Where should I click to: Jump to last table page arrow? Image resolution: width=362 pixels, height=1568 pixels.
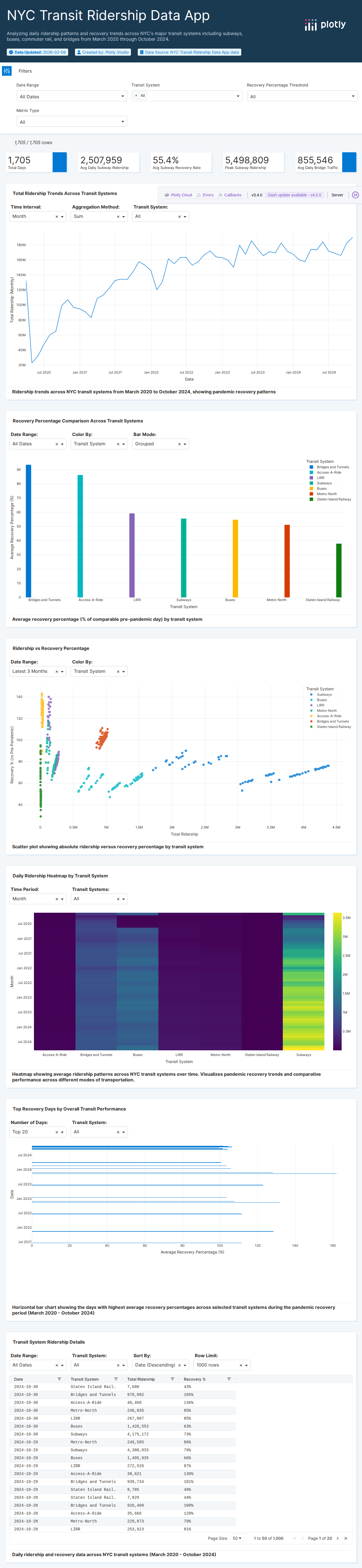[x=346, y=1538]
